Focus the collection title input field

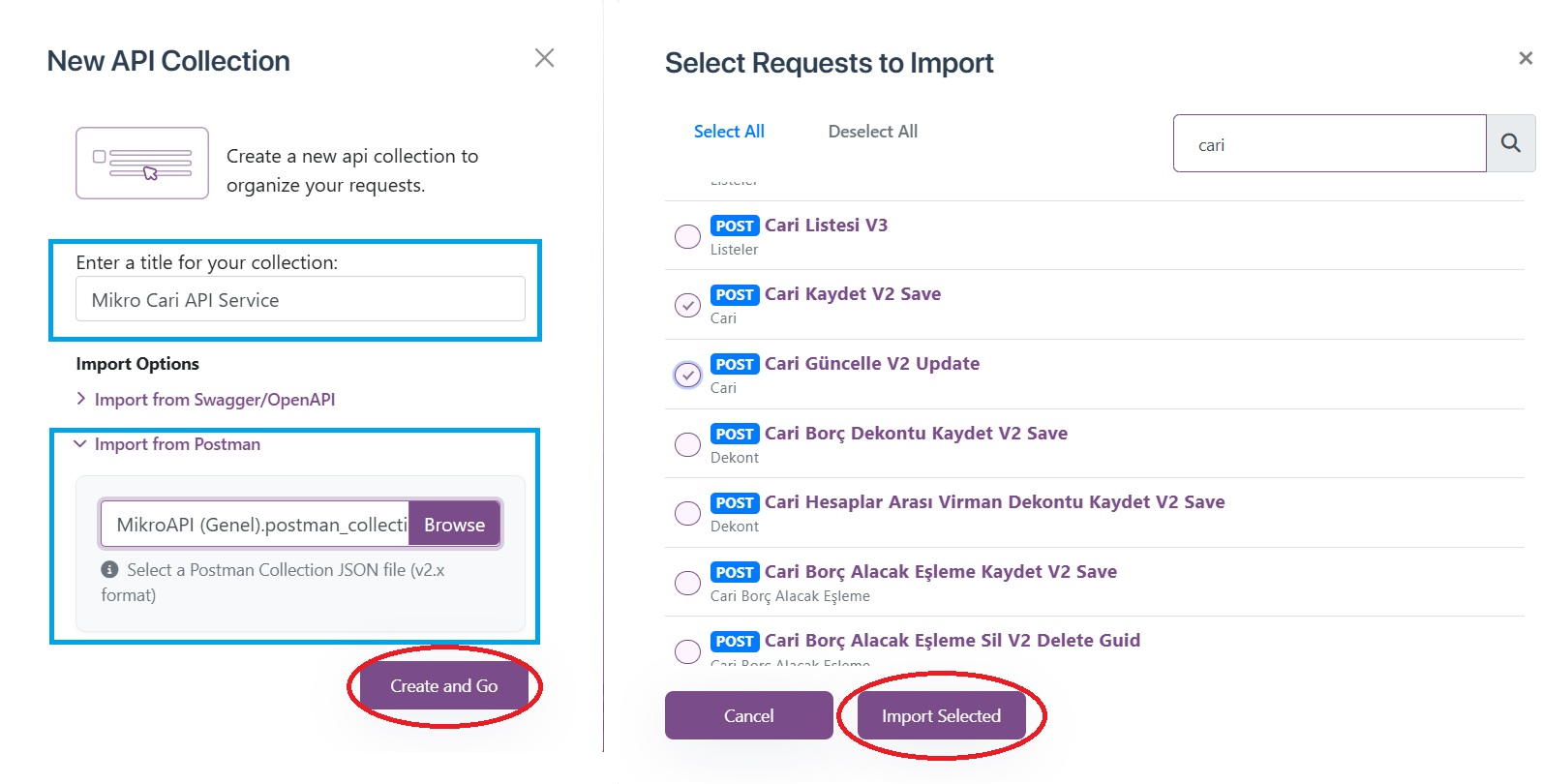tap(300, 299)
